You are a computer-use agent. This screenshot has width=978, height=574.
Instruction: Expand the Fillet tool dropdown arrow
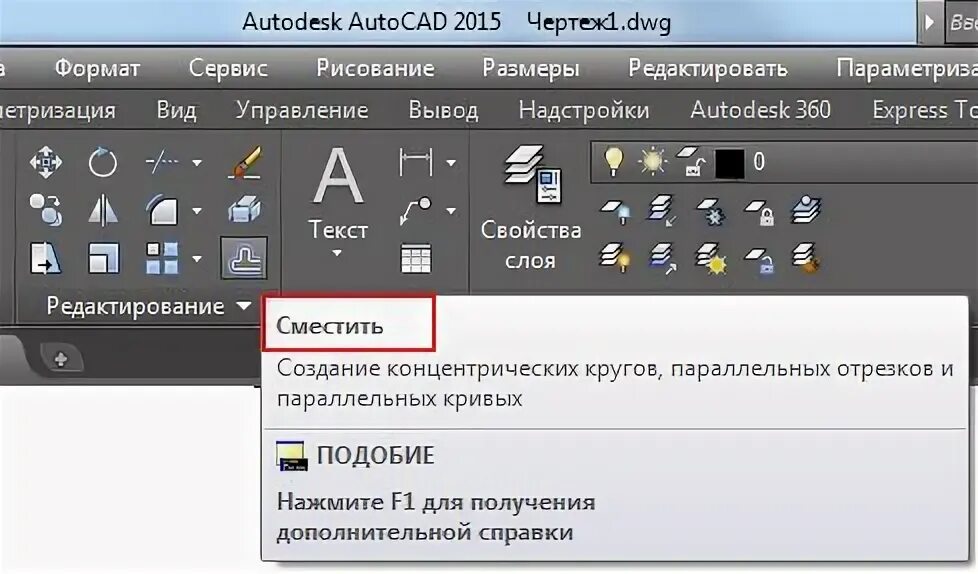[x=196, y=211]
